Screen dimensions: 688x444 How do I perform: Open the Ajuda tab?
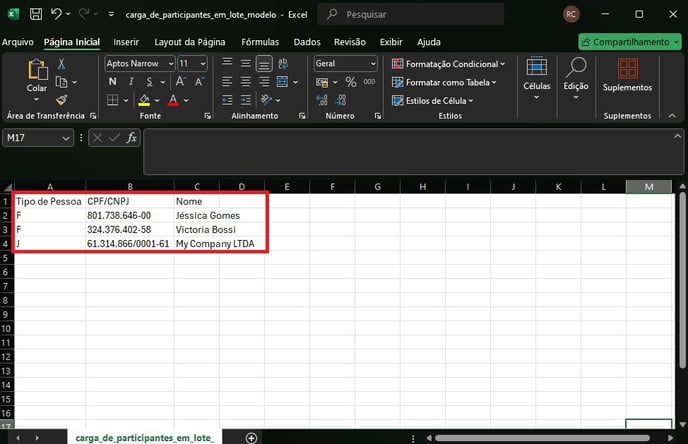[429, 42]
